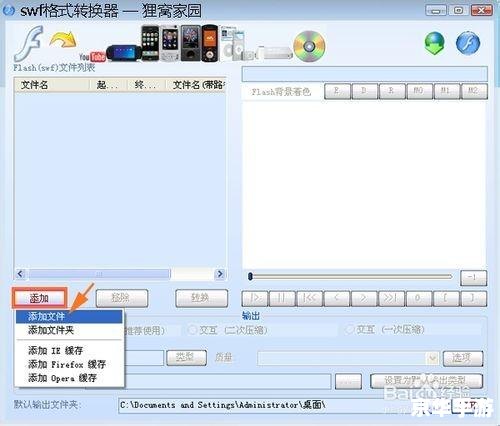Pick the silver slider phone icon

(x=170, y=43)
